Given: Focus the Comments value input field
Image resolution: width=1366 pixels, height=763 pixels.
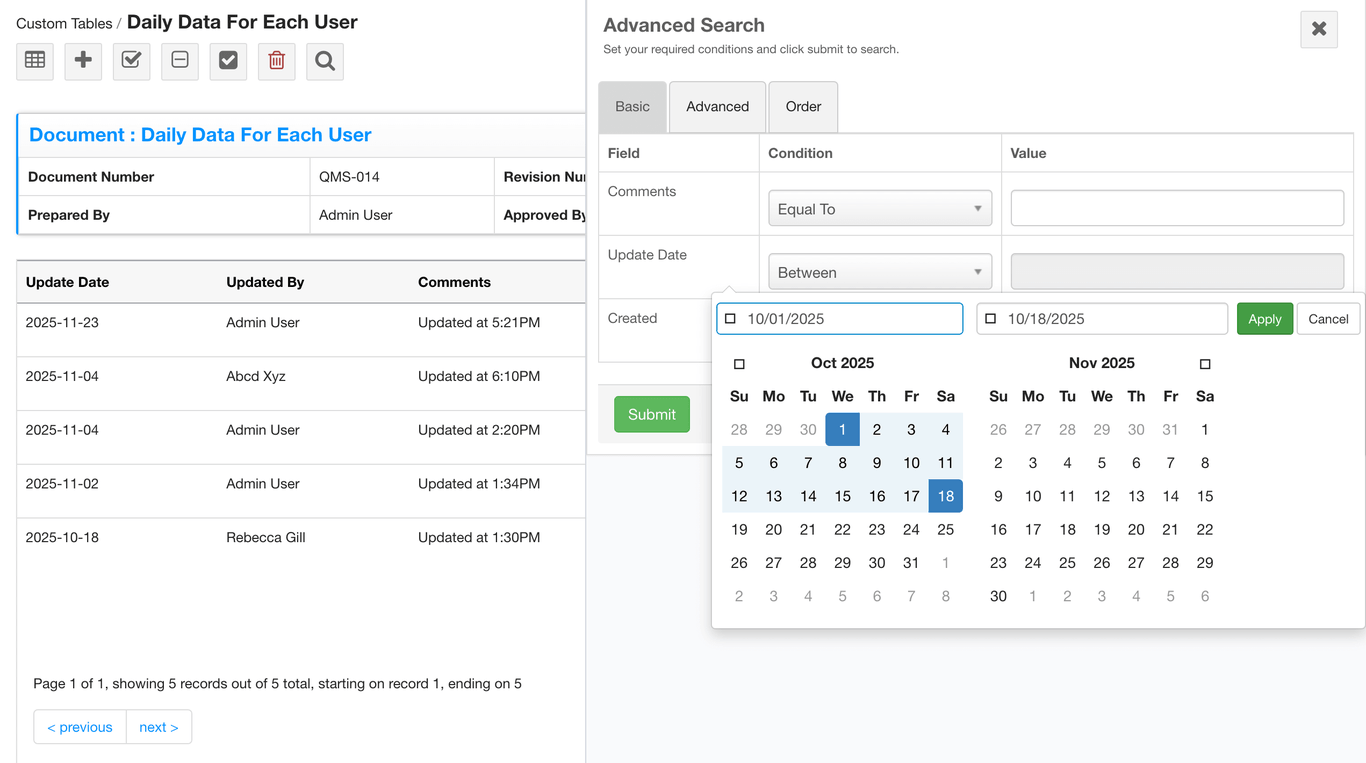Looking at the screenshot, I should (1177, 208).
